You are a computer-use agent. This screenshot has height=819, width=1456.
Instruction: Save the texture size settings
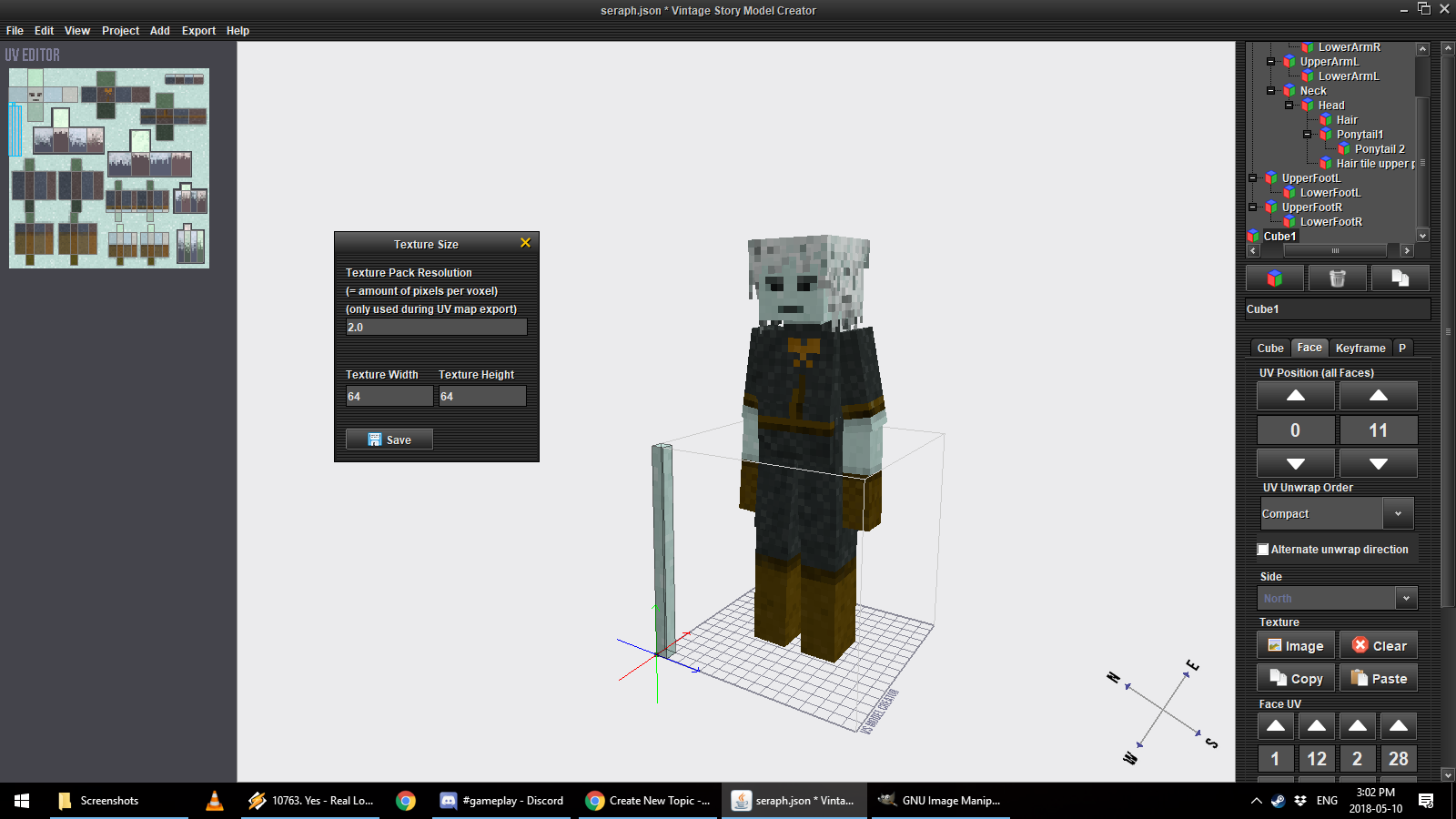click(x=389, y=440)
